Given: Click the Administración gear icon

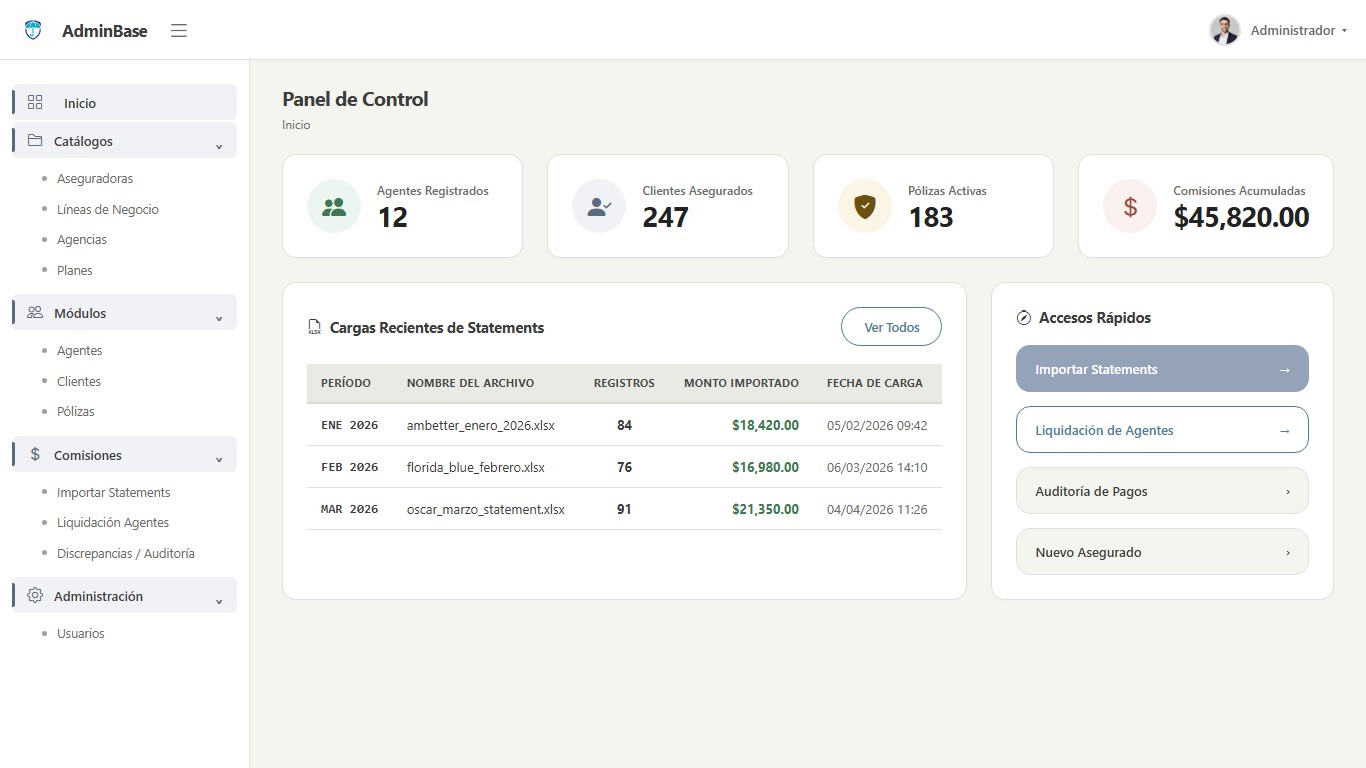Looking at the screenshot, I should tap(35, 596).
